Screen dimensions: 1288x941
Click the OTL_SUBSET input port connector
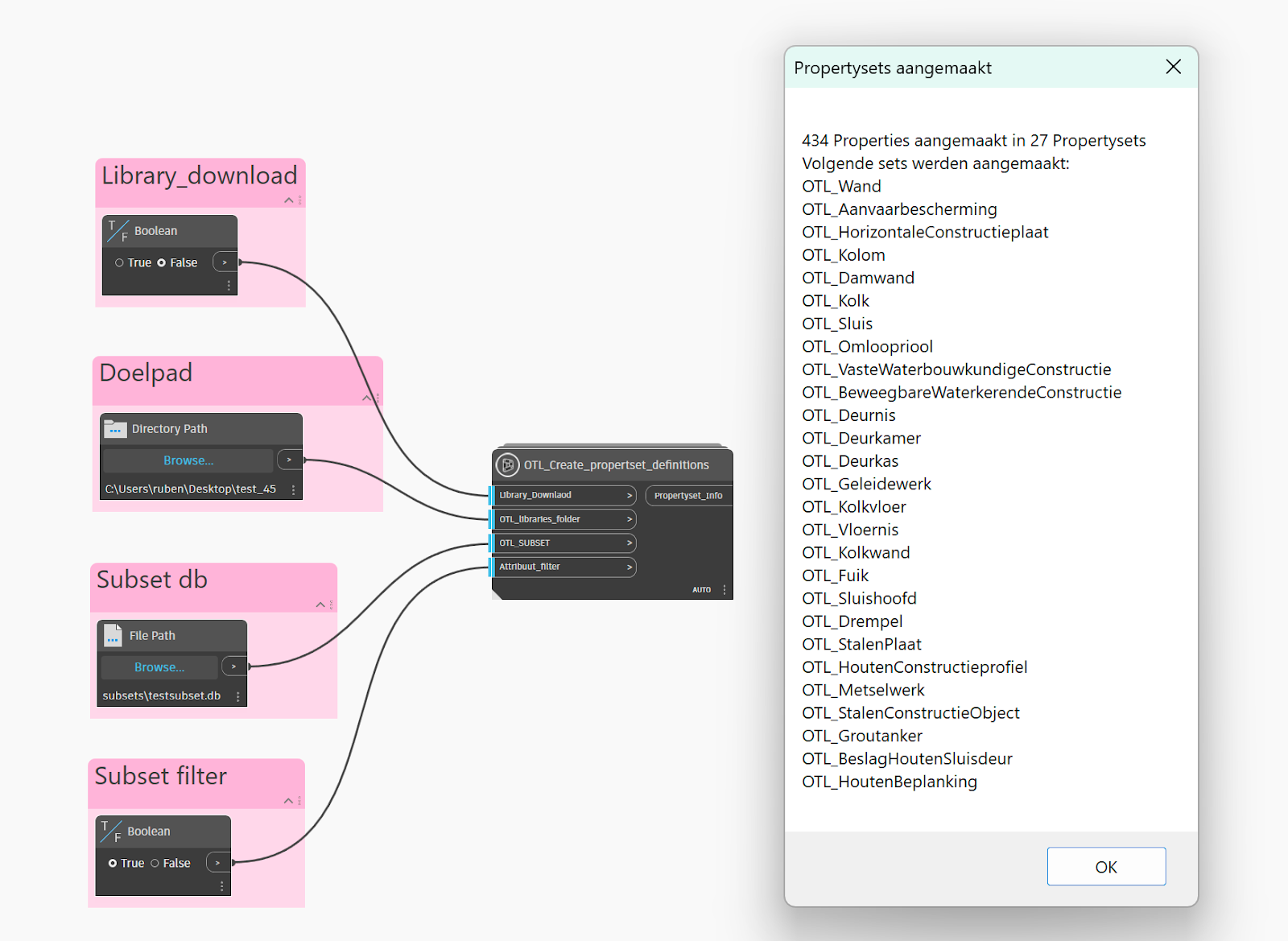[493, 543]
